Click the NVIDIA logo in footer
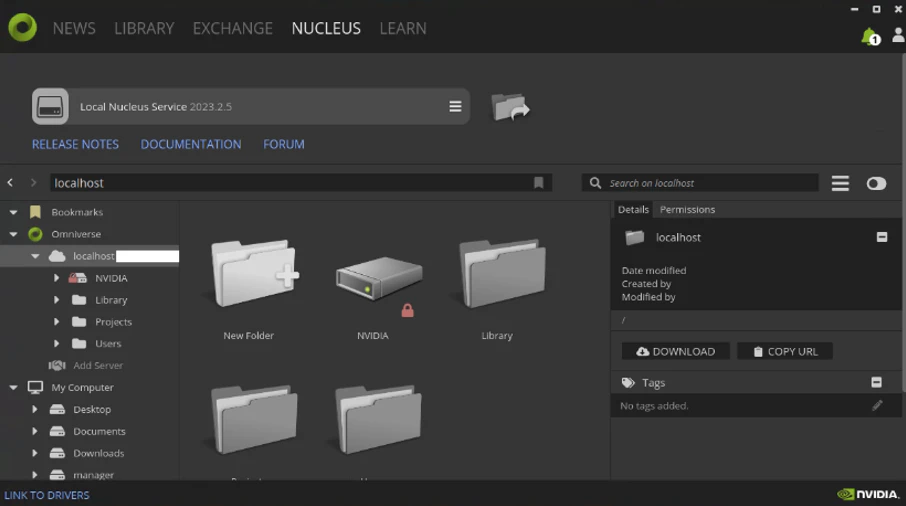906x506 pixels. coord(868,494)
